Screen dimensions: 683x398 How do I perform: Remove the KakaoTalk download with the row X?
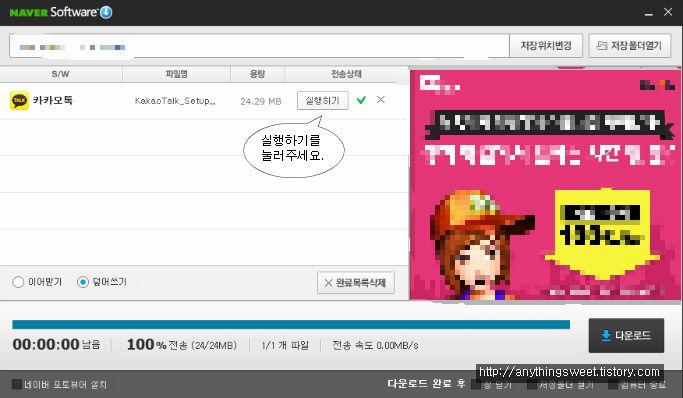pos(381,100)
